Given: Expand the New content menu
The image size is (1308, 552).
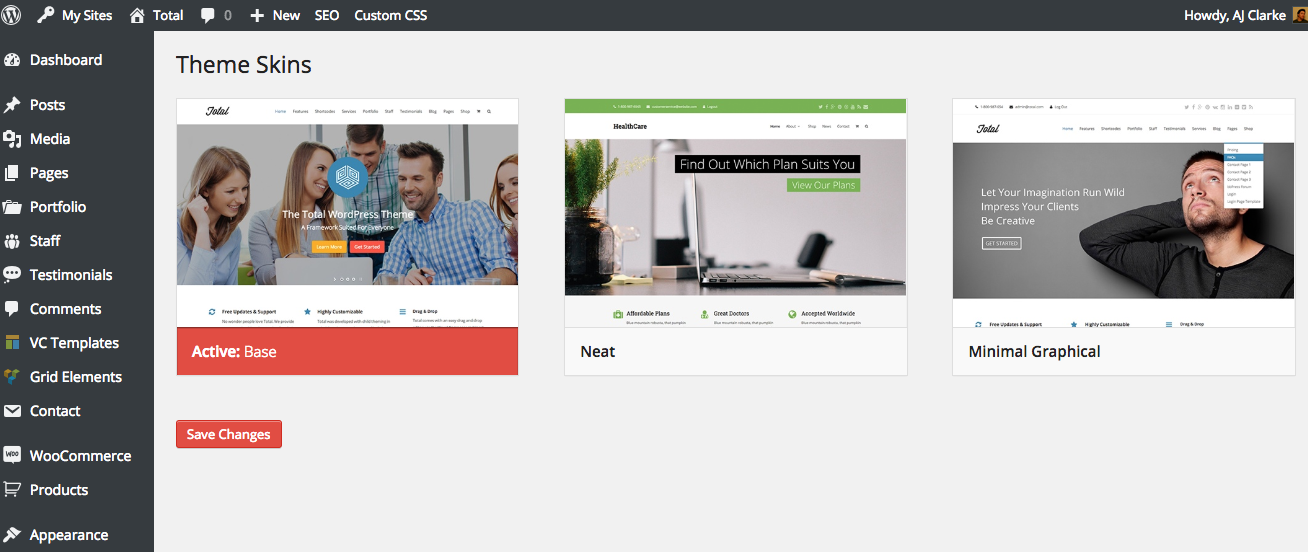Looking at the screenshot, I should (x=275, y=15).
